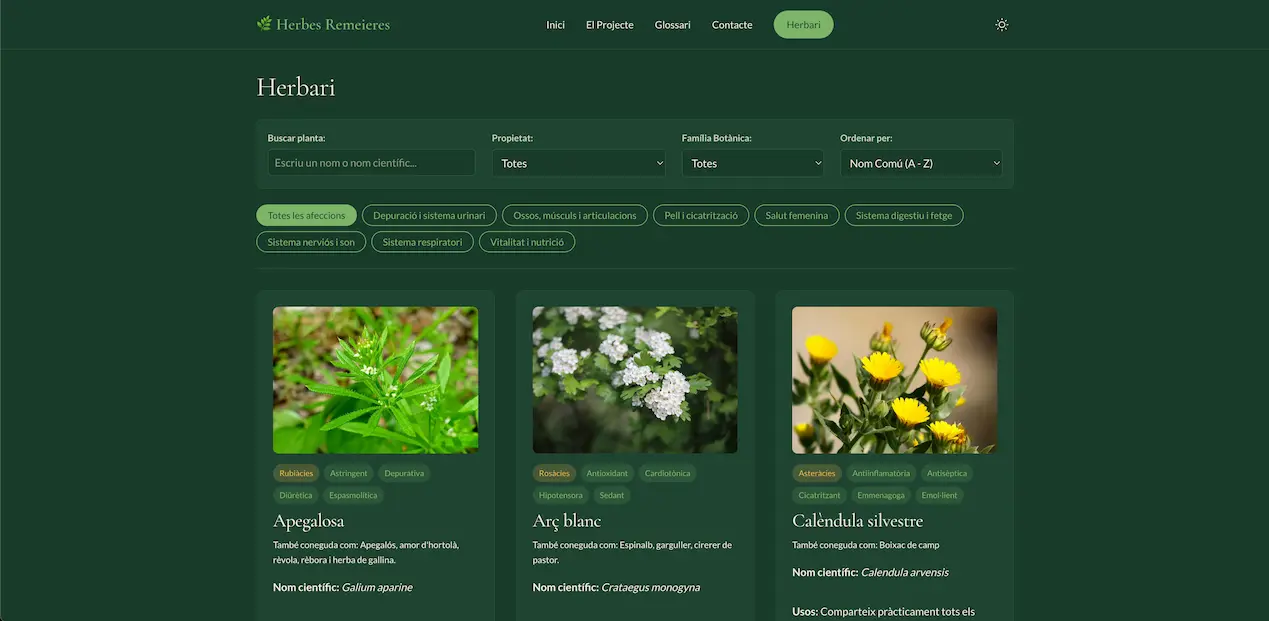This screenshot has height=621, width=1269.
Task: Click the Emmenagoga tag
Action: pos(881,495)
